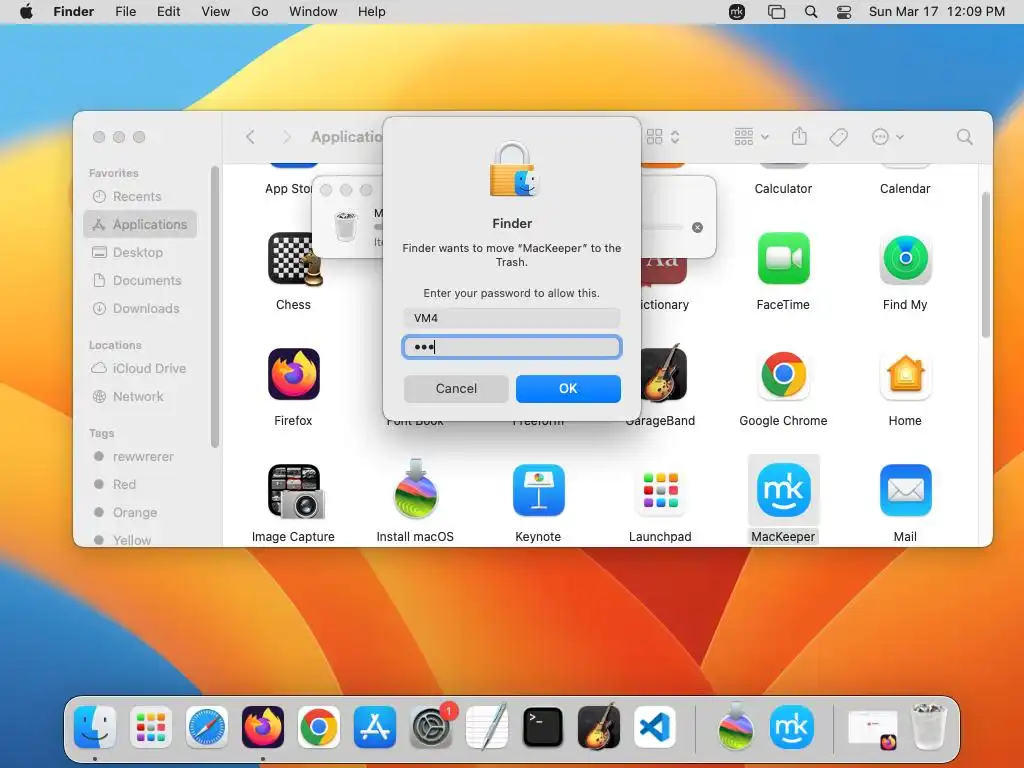Select the Find My app icon
This screenshot has height=768, width=1024.
tap(905, 259)
